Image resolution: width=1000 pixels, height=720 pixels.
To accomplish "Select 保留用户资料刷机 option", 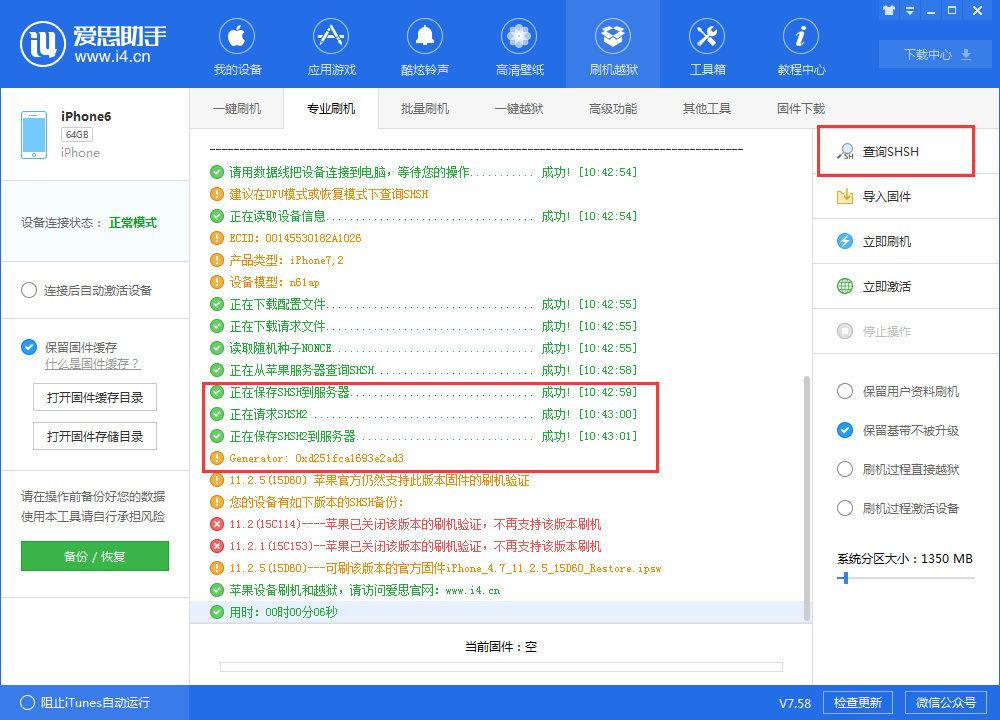I will 845,391.
